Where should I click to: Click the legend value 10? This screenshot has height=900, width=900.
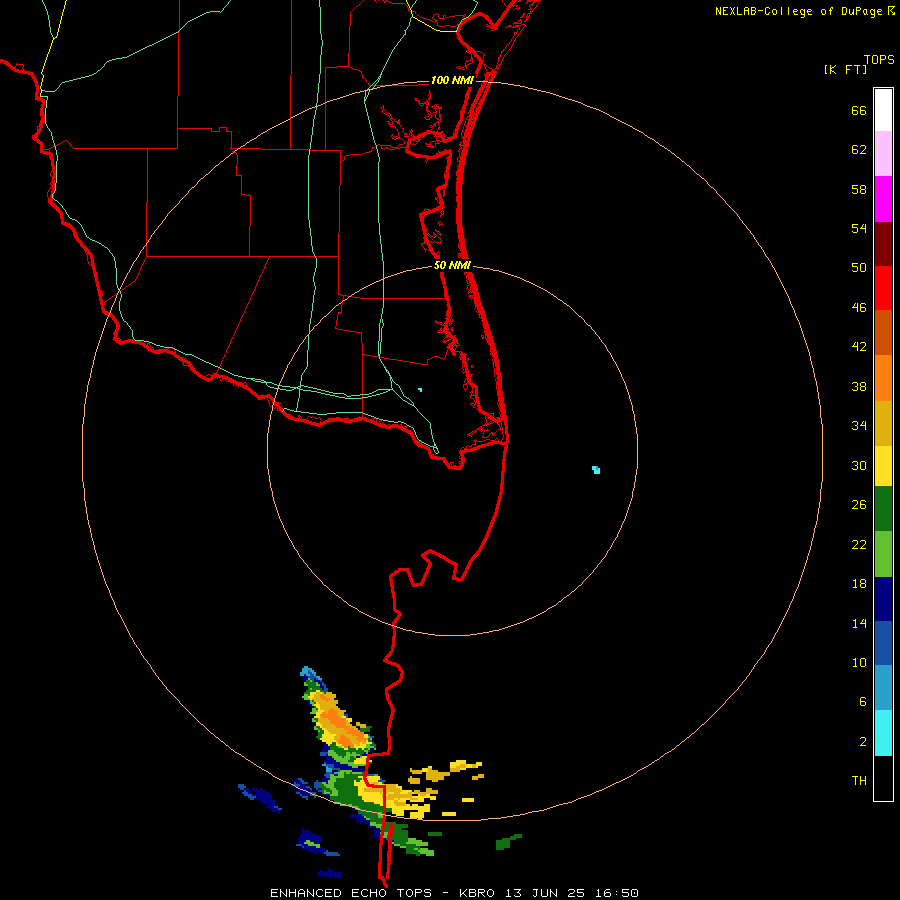pos(859,662)
